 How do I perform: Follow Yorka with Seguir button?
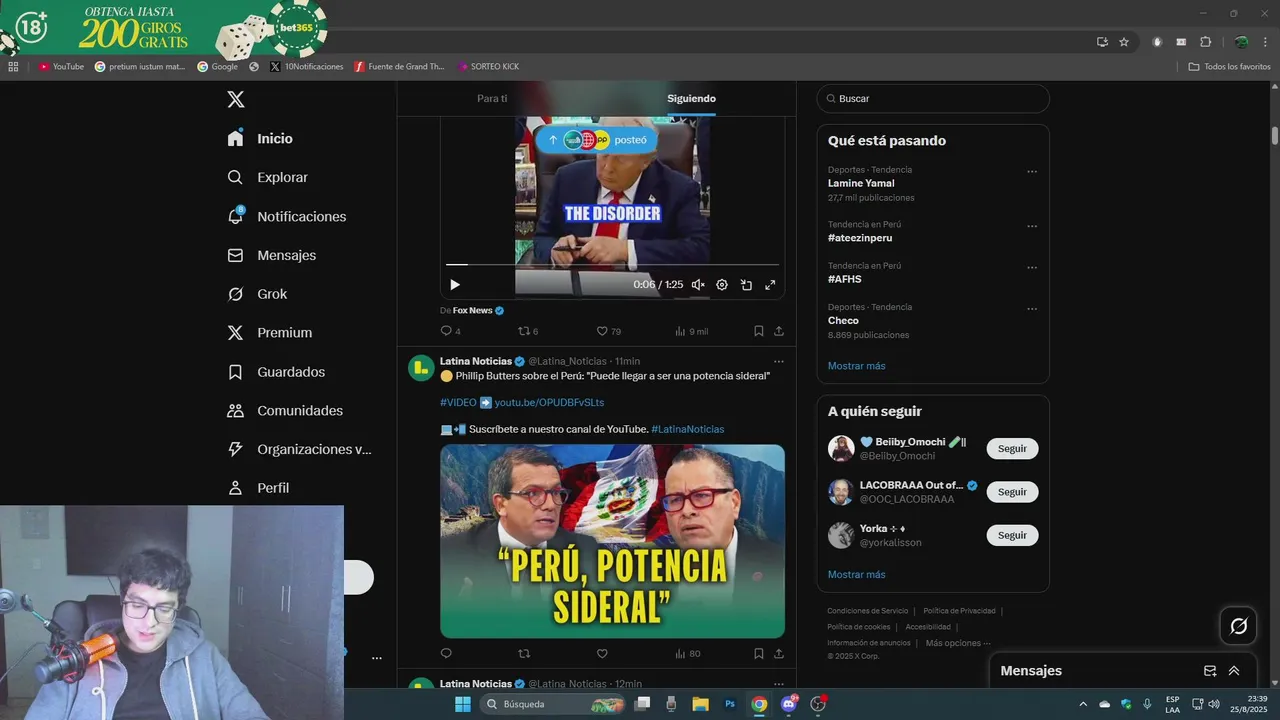point(1012,535)
